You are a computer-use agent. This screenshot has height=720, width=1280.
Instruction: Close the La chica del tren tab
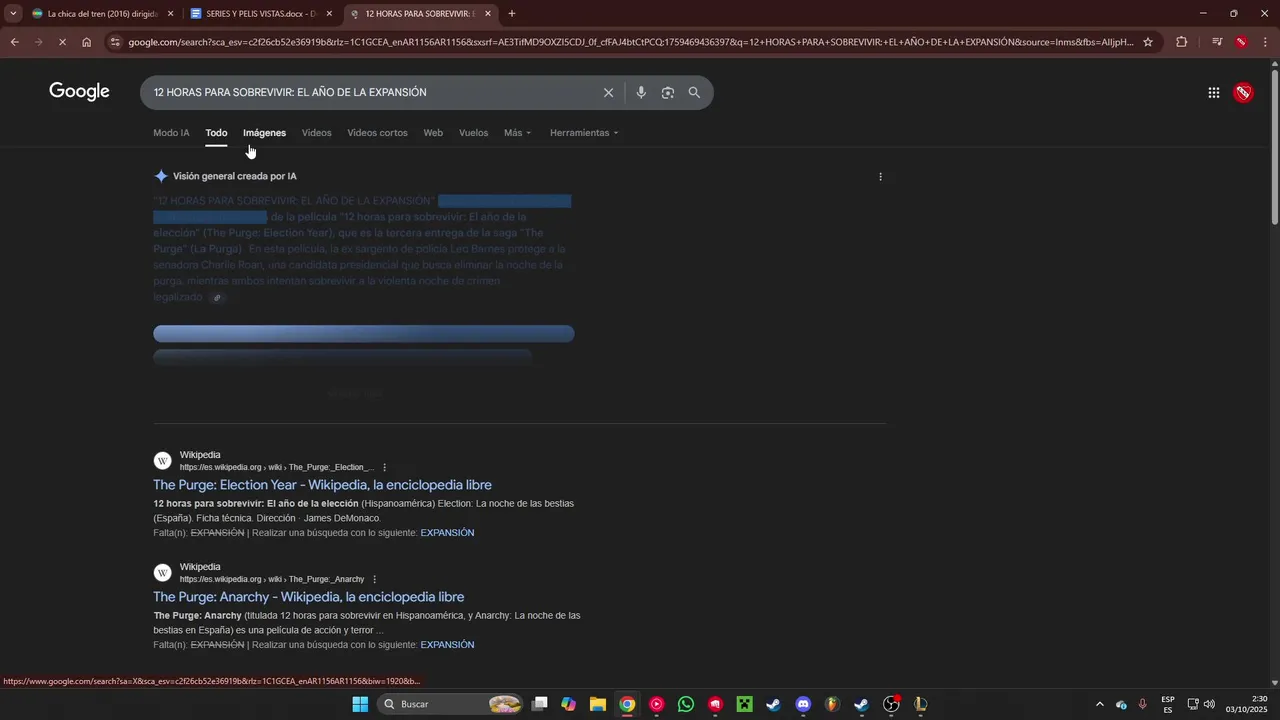pyautogui.click(x=170, y=14)
